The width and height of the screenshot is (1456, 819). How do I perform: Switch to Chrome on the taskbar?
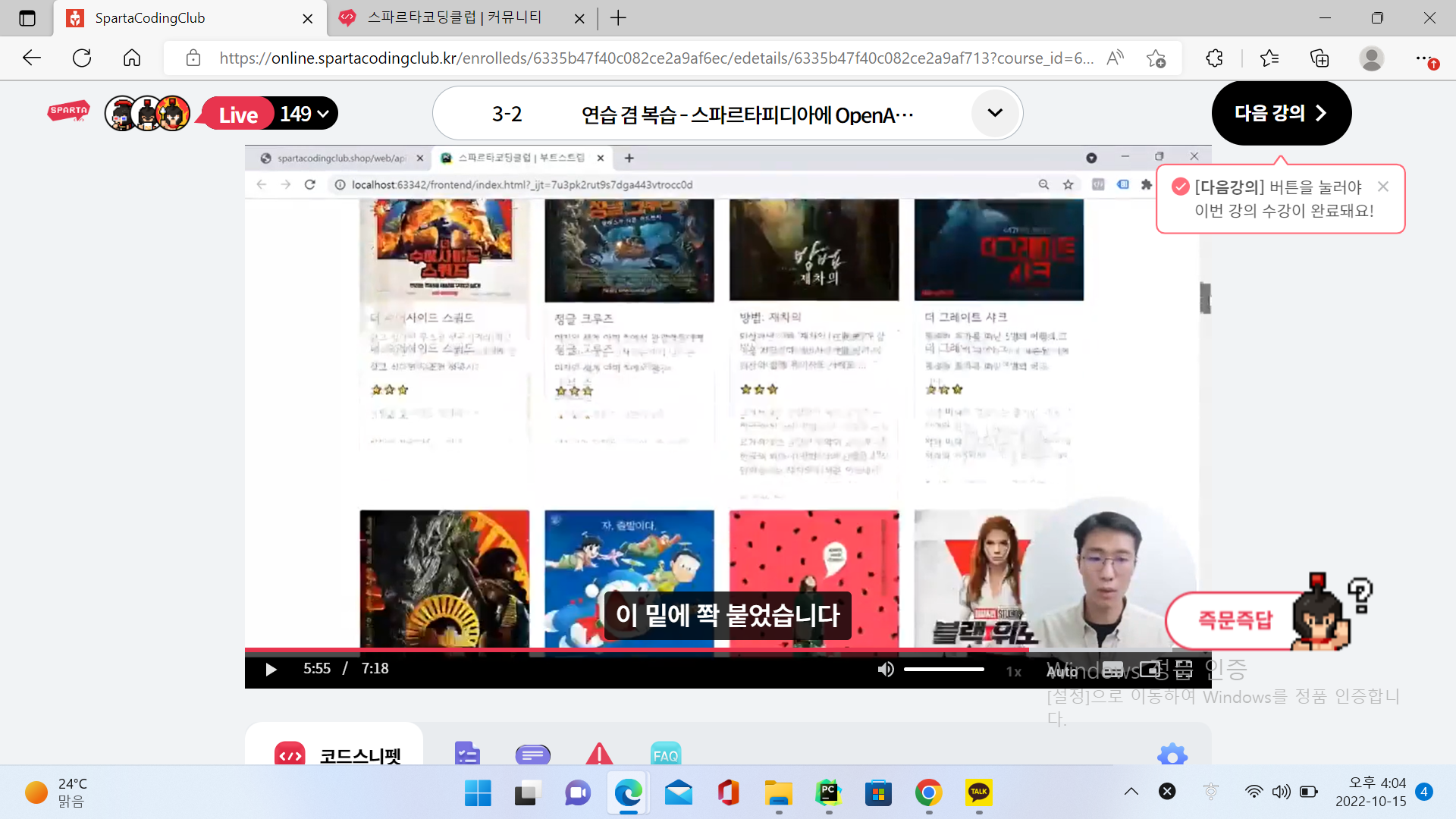point(928,793)
